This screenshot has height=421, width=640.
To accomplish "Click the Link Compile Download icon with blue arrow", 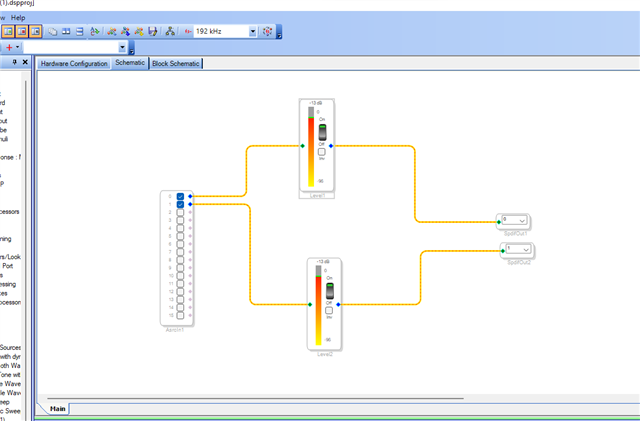I will [x=125, y=31].
